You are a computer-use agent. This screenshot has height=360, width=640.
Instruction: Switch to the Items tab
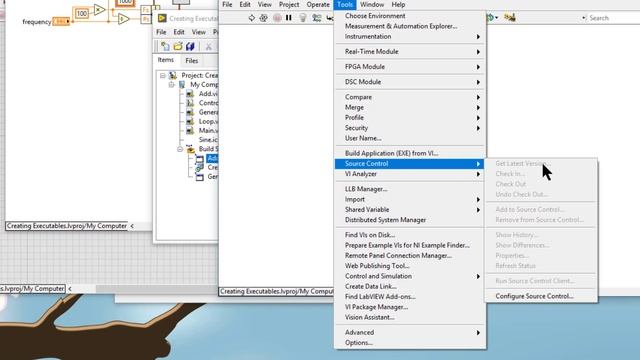pyautogui.click(x=165, y=60)
